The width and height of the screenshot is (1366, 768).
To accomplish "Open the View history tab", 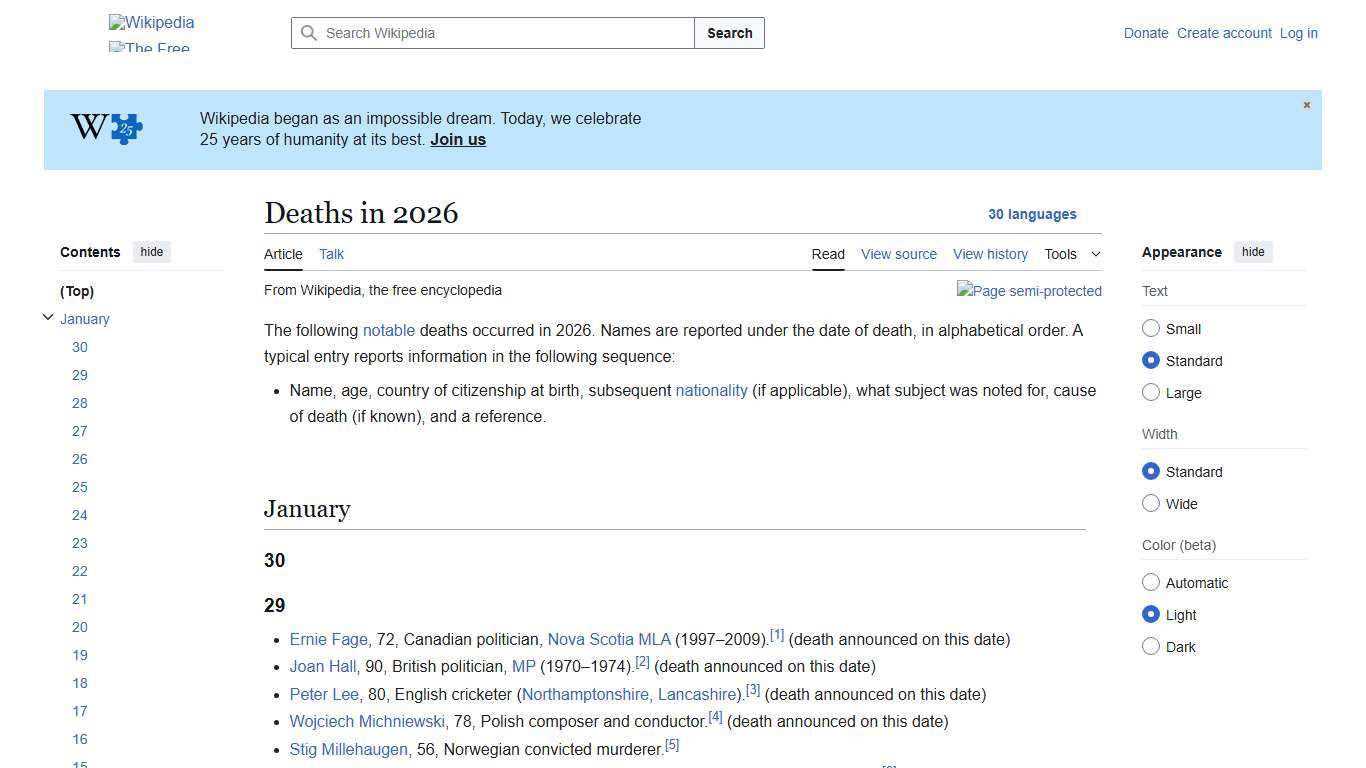I will pos(990,254).
